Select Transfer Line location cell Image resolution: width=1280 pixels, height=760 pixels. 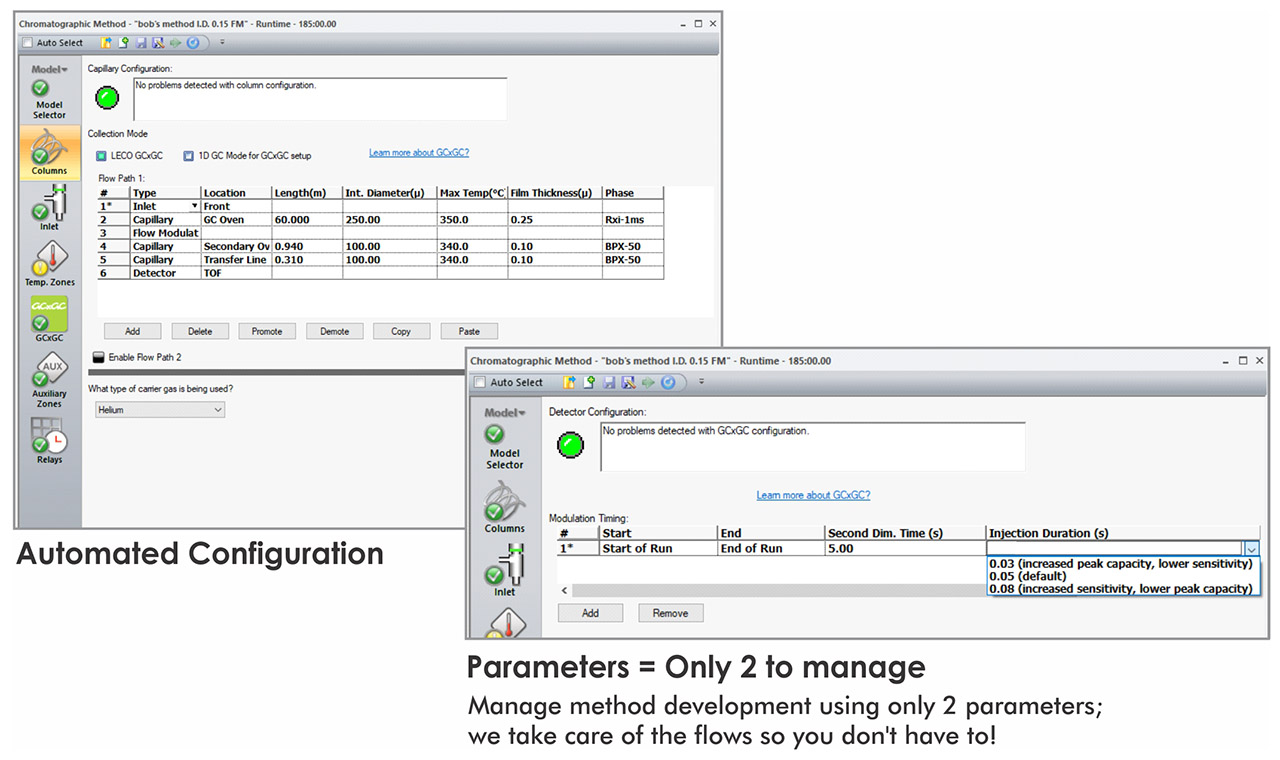(236, 259)
